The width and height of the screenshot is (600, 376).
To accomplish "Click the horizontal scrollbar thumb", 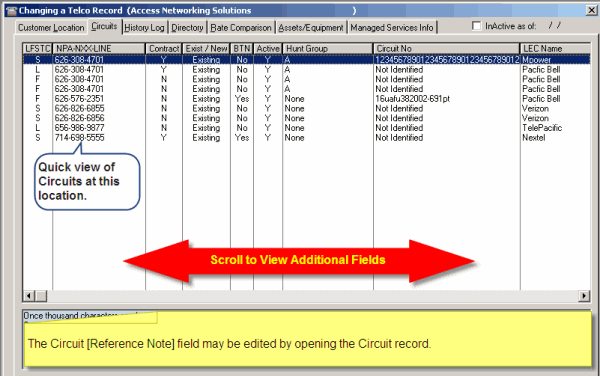I will click(x=41, y=296).
